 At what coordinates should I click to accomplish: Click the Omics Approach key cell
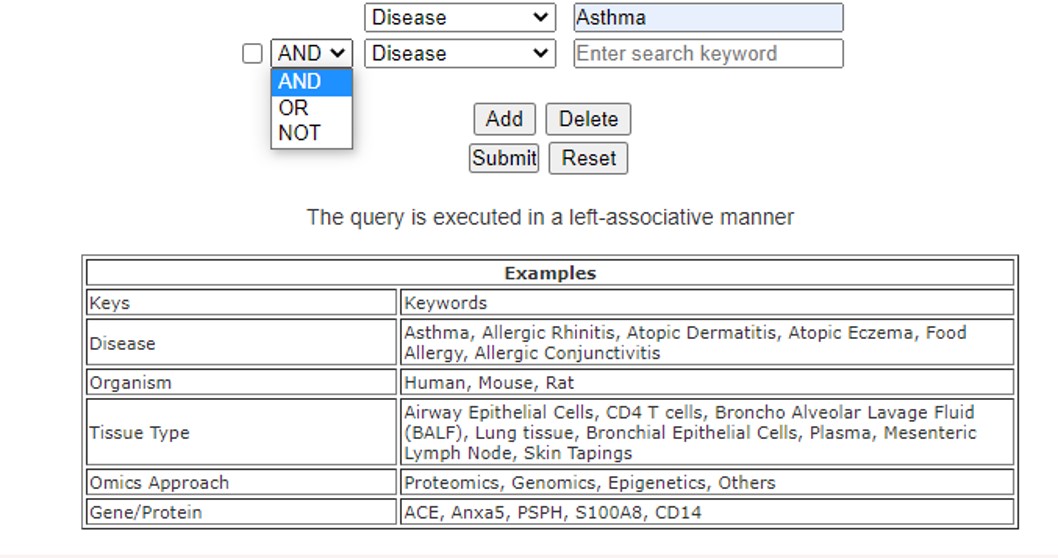click(x=242, y=483)
